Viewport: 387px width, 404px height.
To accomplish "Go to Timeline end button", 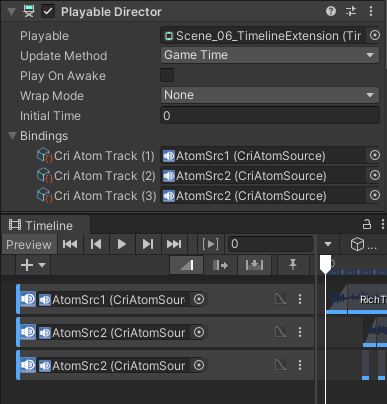I will pos(174,244).
